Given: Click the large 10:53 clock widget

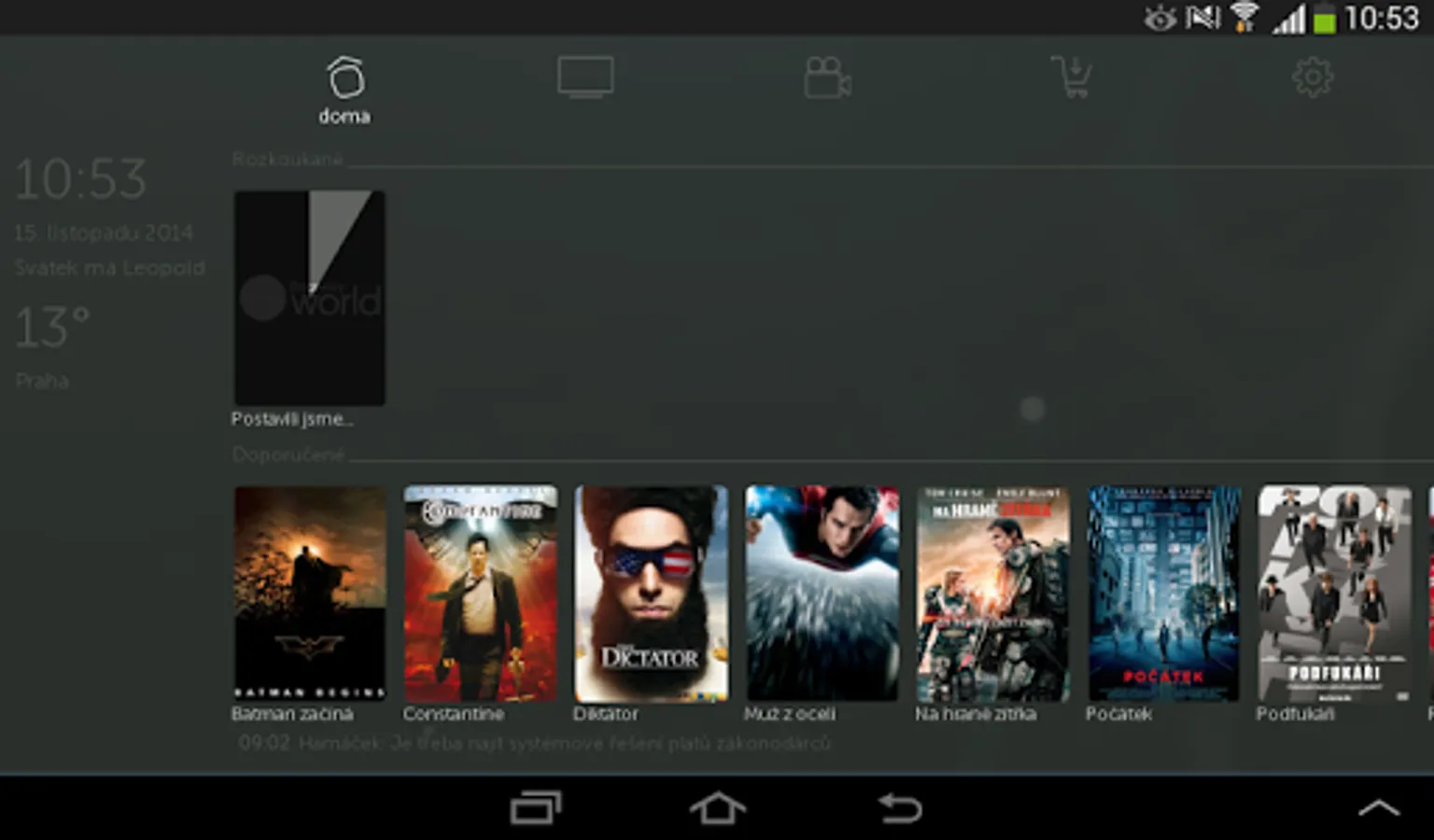Looking at the screenshot, I should pyautogui.click(x=81, y=179).
